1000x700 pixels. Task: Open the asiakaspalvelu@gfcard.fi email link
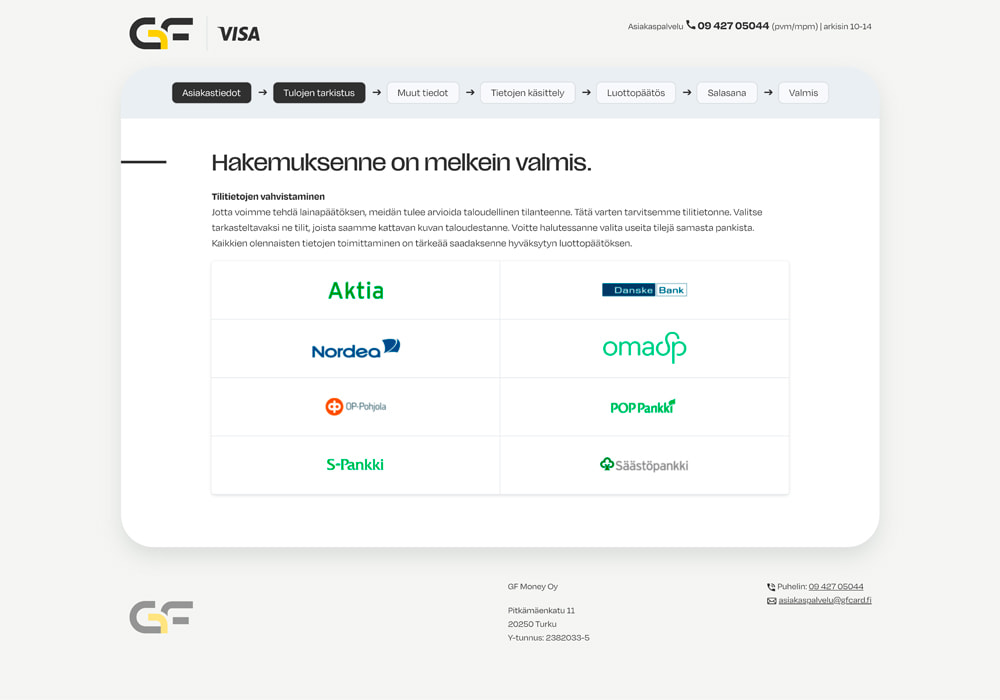point(825,601)
